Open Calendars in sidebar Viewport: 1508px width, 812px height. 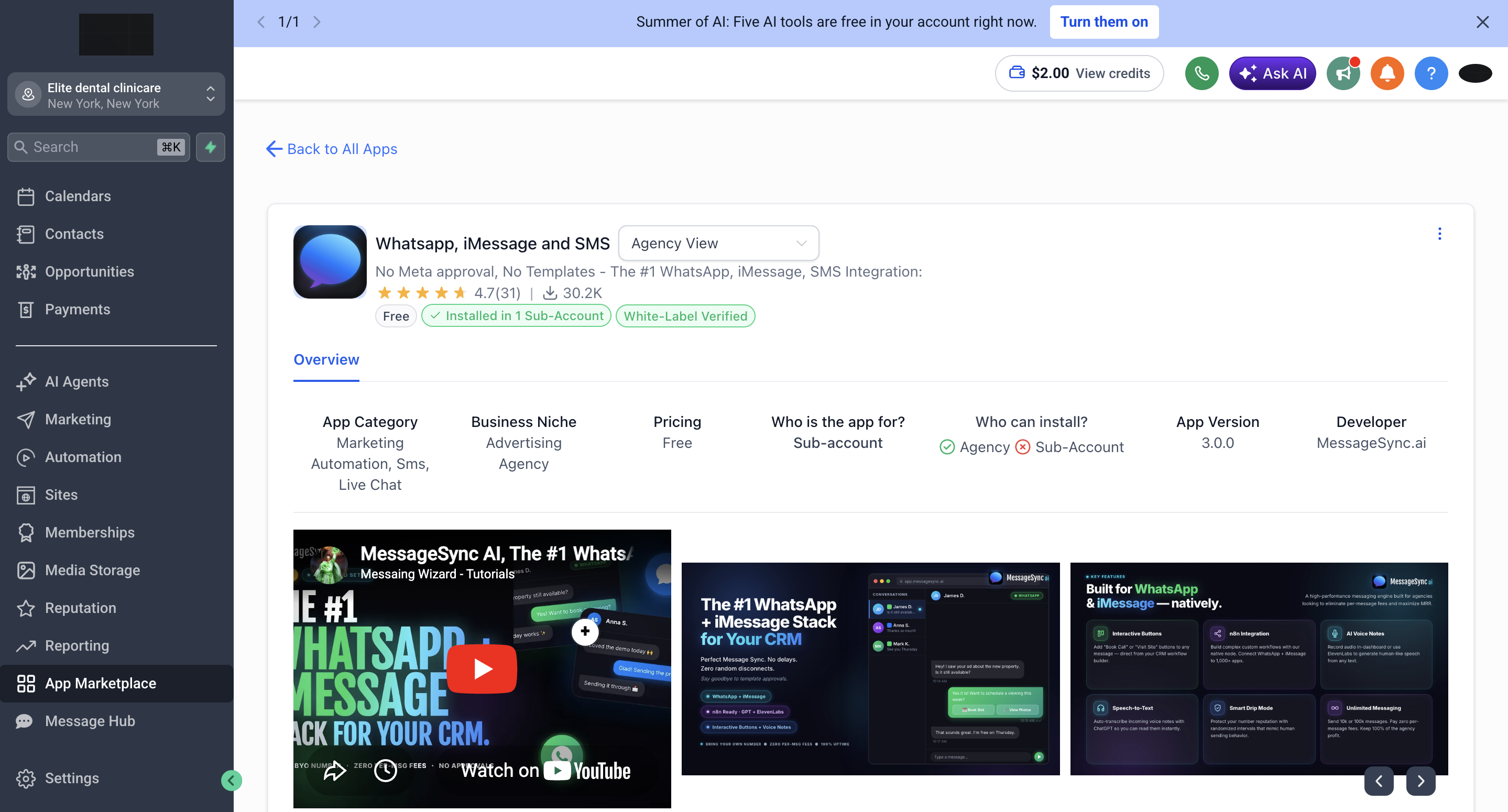[116, 196]
